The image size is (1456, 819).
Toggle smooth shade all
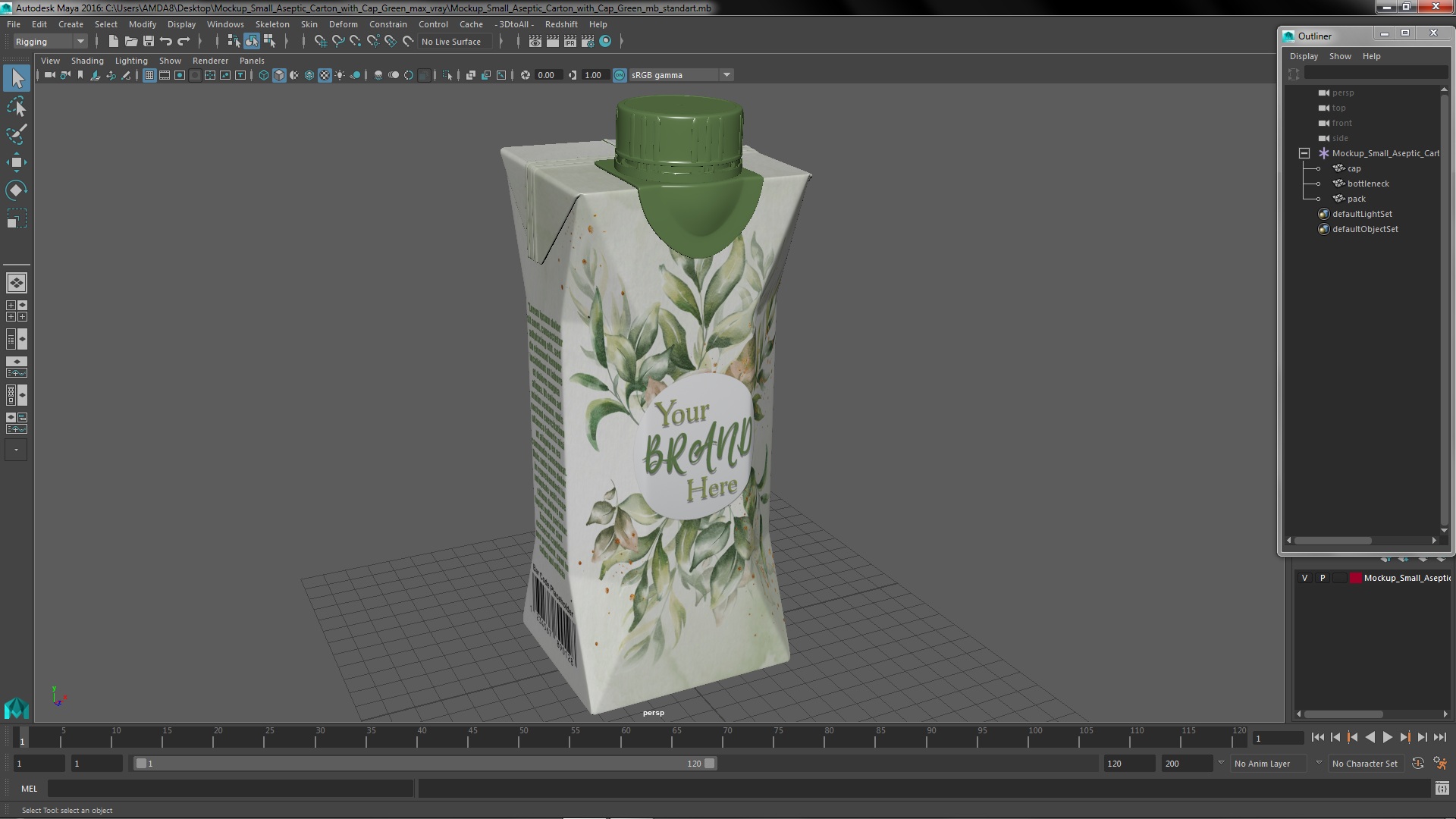coord(279,75)
